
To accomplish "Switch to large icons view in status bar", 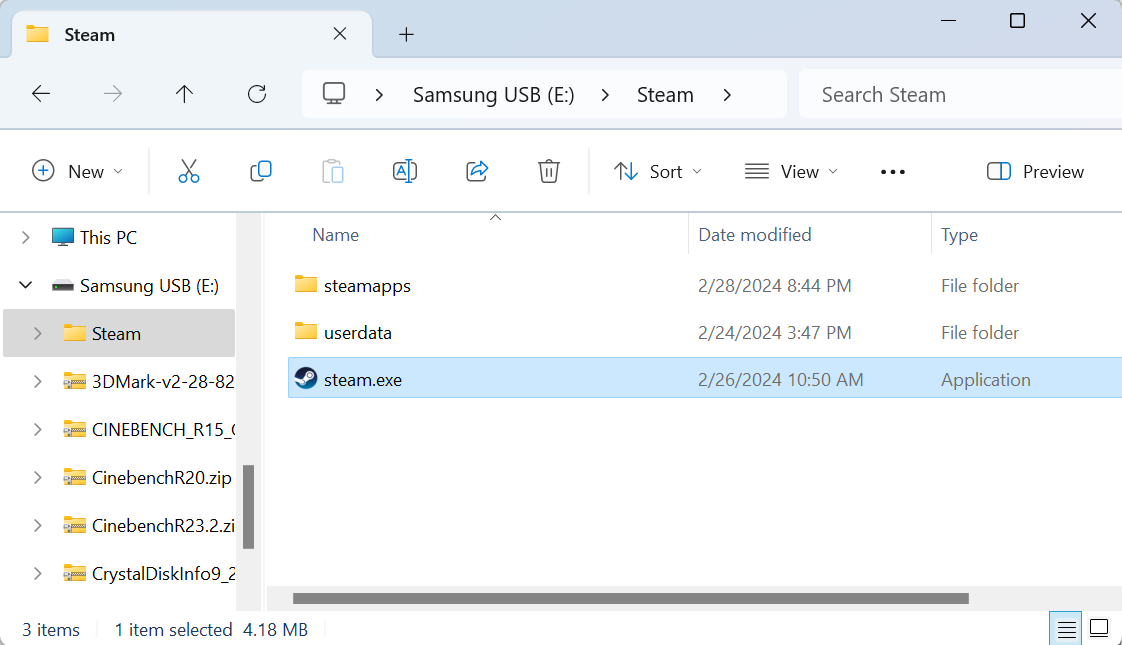I will 1099,629.
